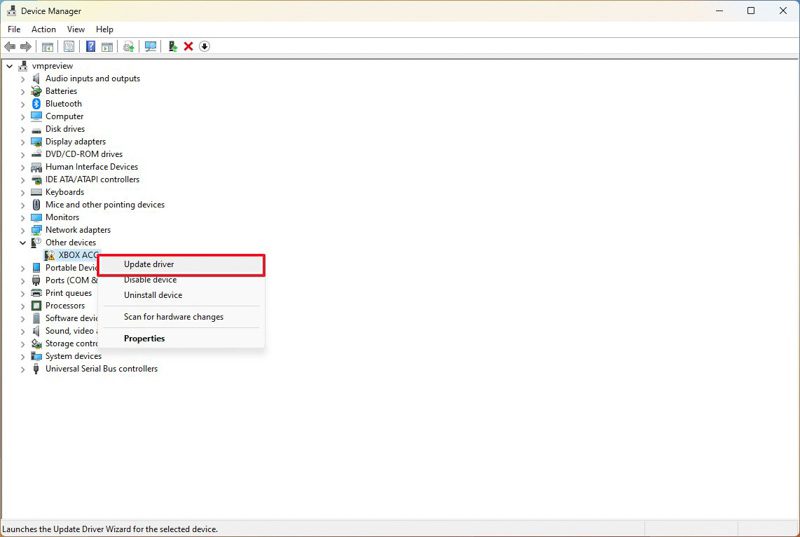Click the down-arrow circle toolbar icon

[204, 47]
